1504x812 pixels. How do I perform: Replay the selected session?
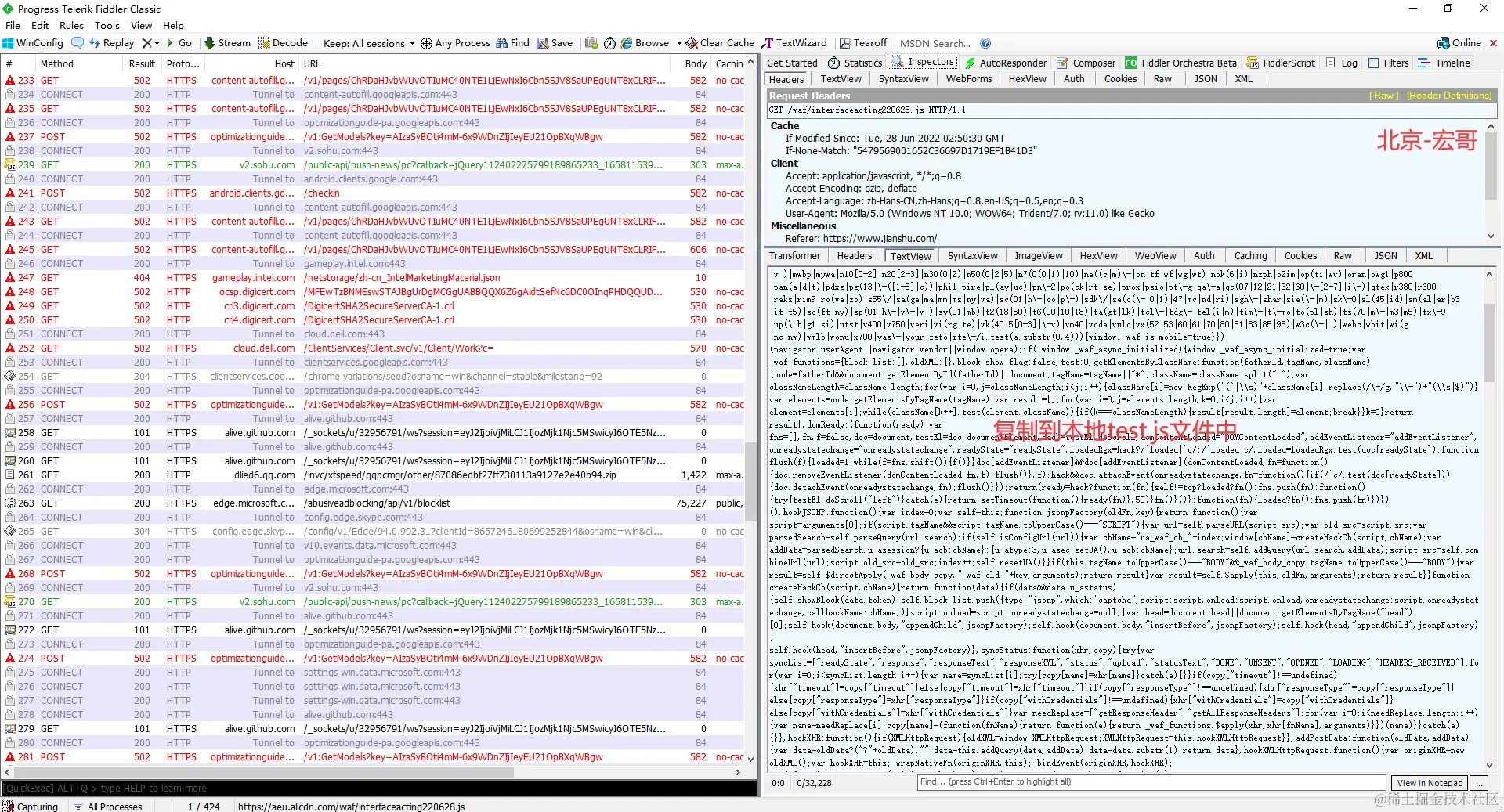coord(112,43)
